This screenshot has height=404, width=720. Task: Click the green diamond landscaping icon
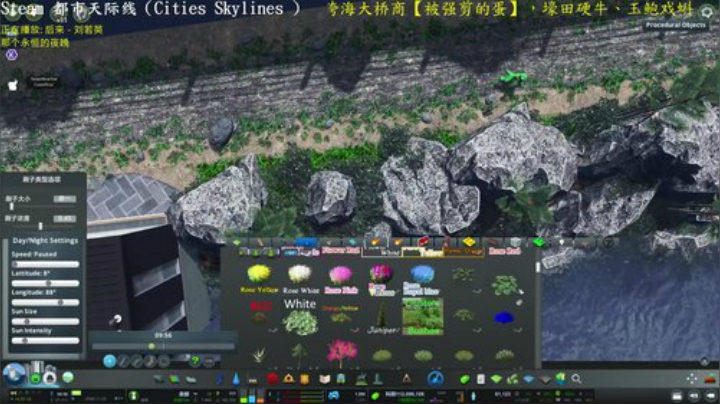496,379
